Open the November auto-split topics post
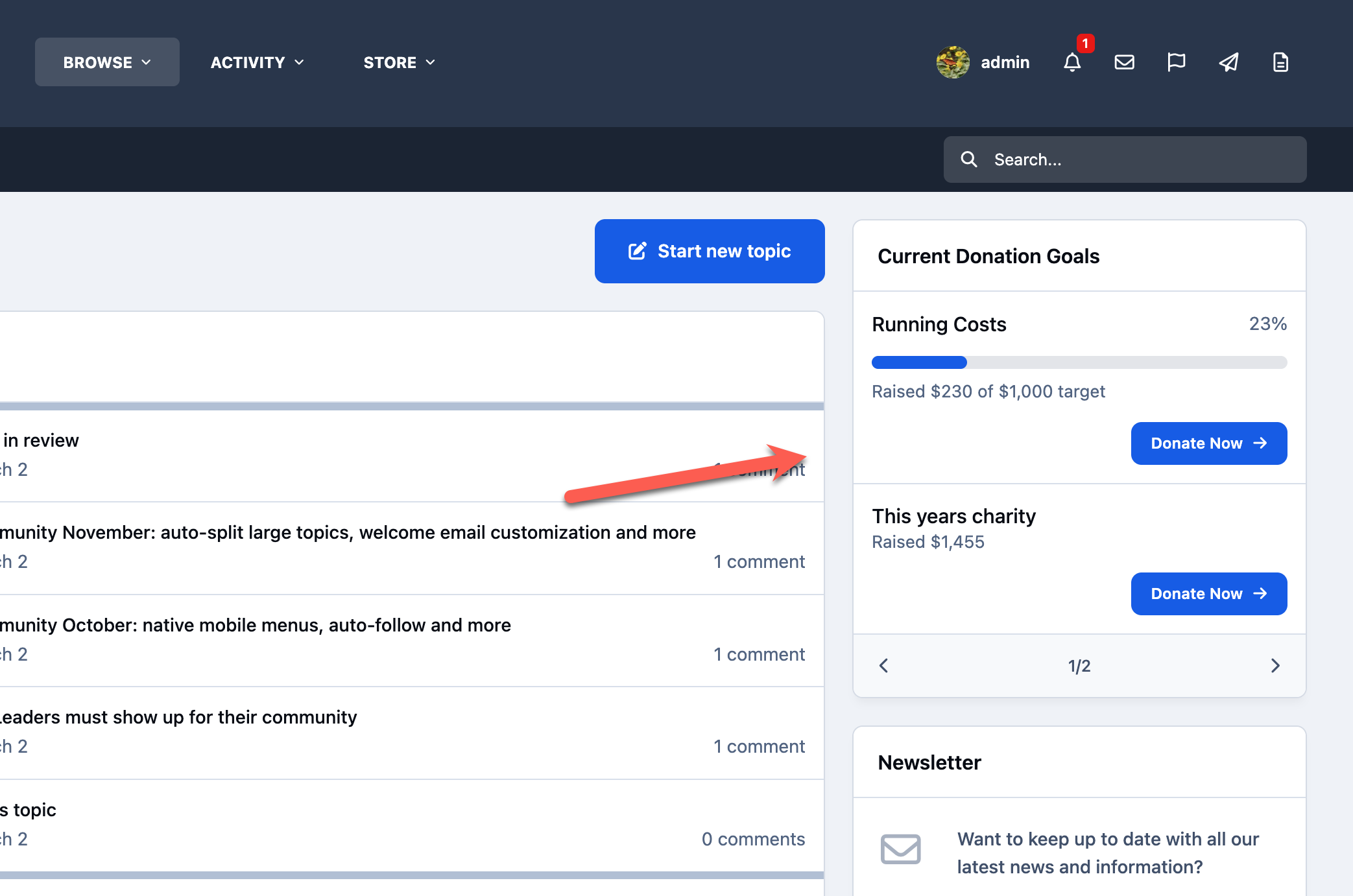This screenshot has width=1353, height=896. click(348, 532)
